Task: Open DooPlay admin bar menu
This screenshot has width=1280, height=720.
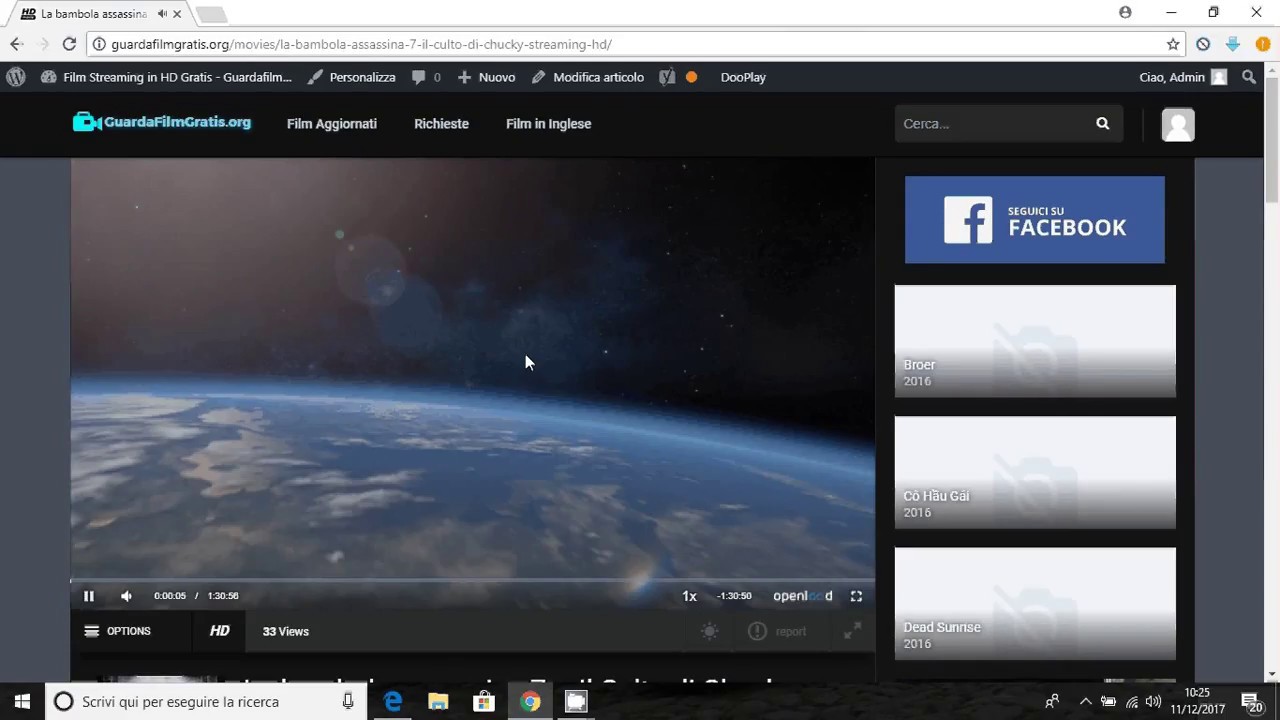Action: [x=743, y=77]
